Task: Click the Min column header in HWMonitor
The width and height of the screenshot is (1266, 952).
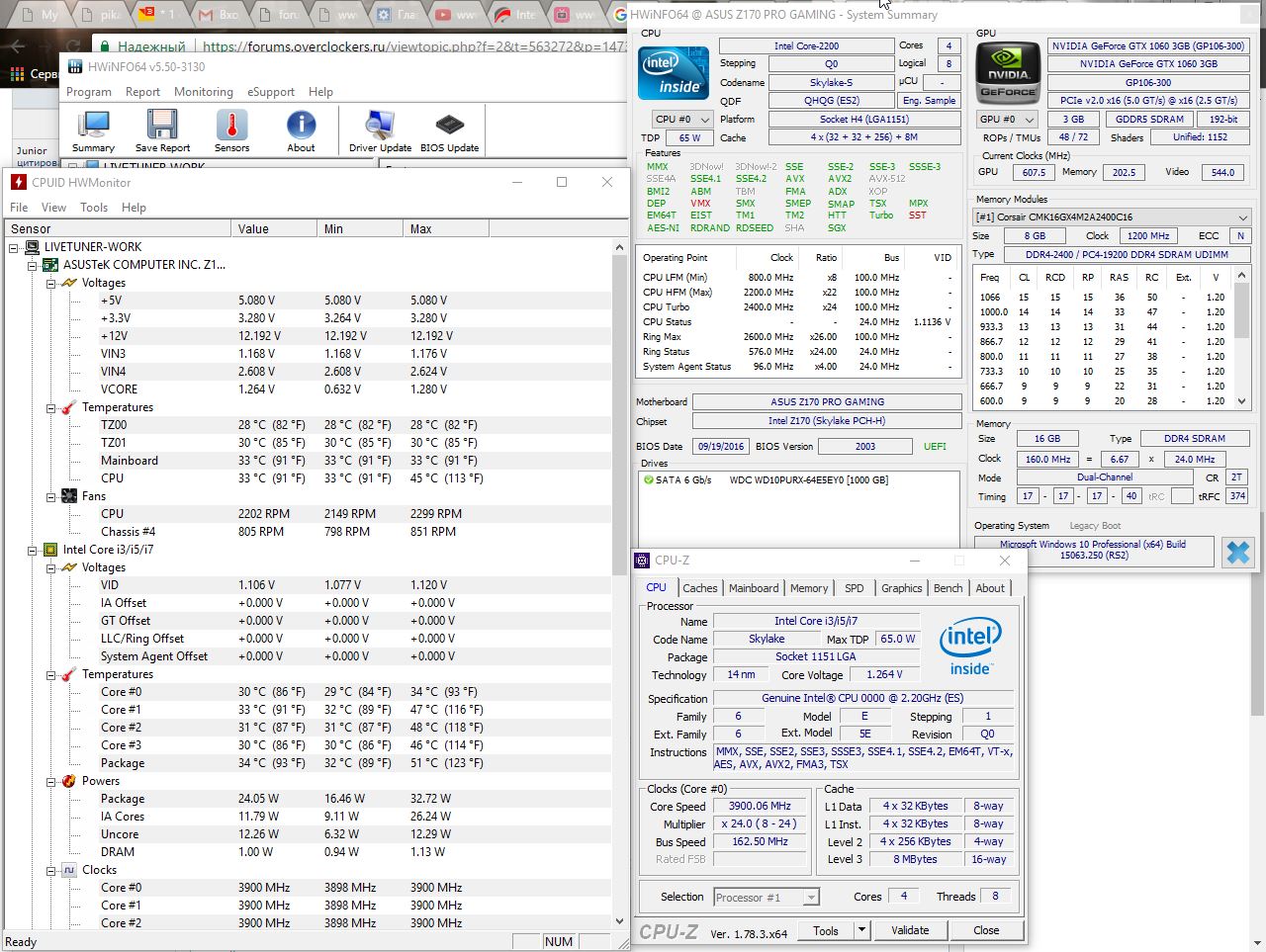Action: point(362,228)
